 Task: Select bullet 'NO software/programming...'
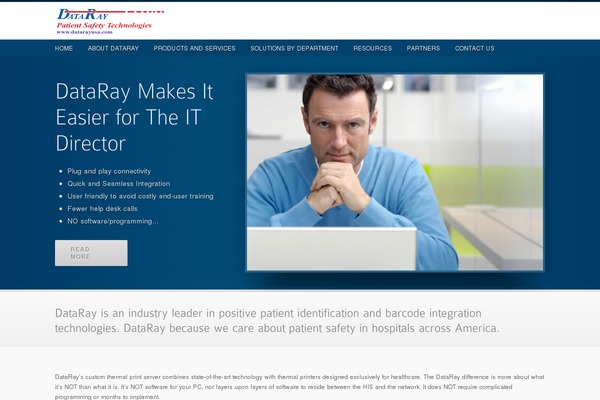[x=112, y=221]
